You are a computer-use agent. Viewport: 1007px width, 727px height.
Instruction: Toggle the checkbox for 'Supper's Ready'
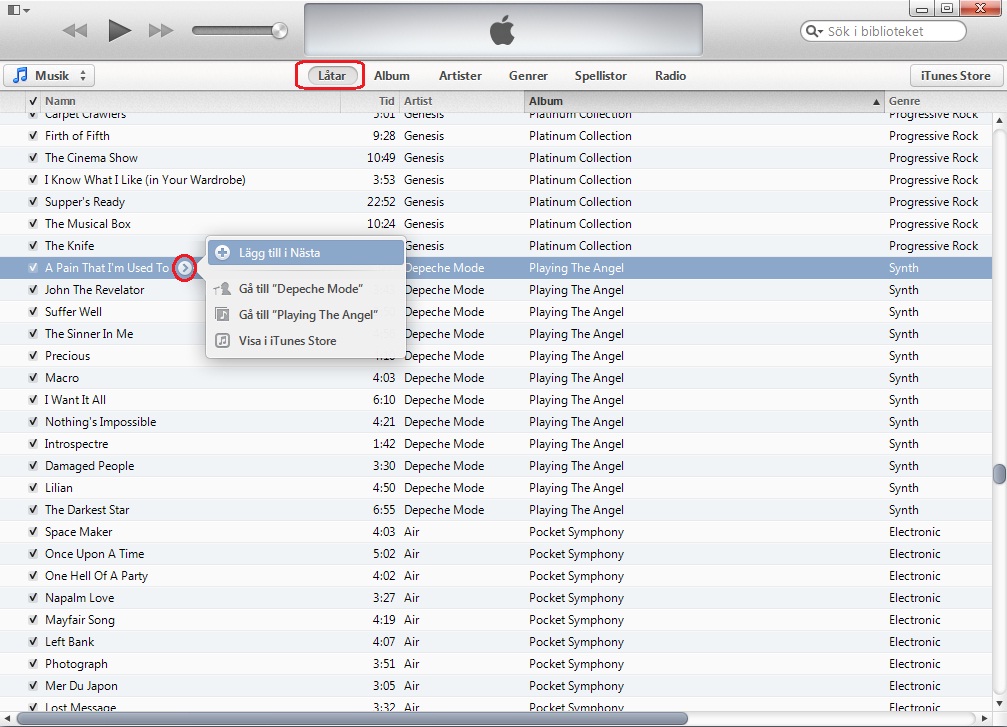[33, 202]
